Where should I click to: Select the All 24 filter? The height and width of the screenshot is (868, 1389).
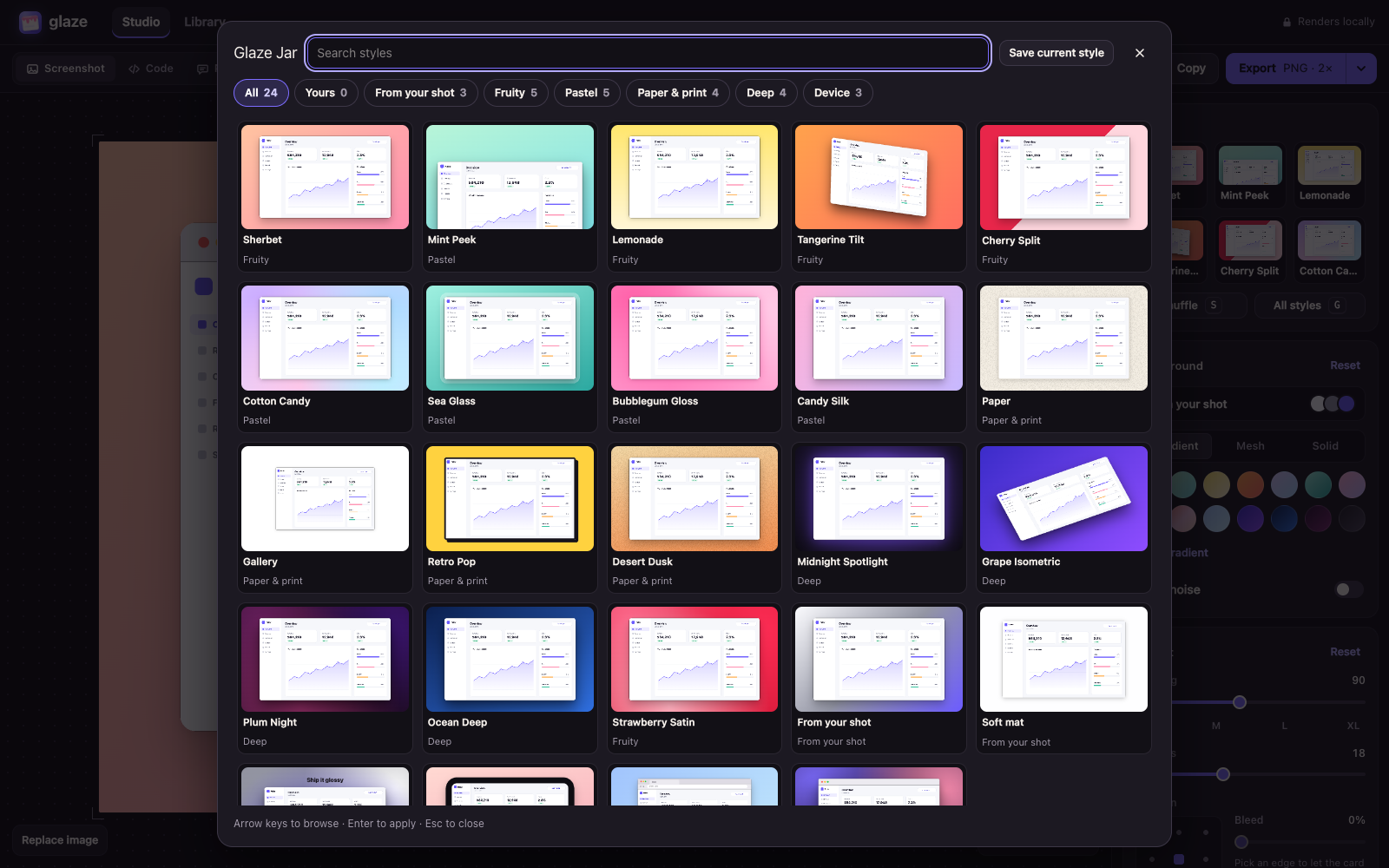pyautogui.click(x=261, y=93)
